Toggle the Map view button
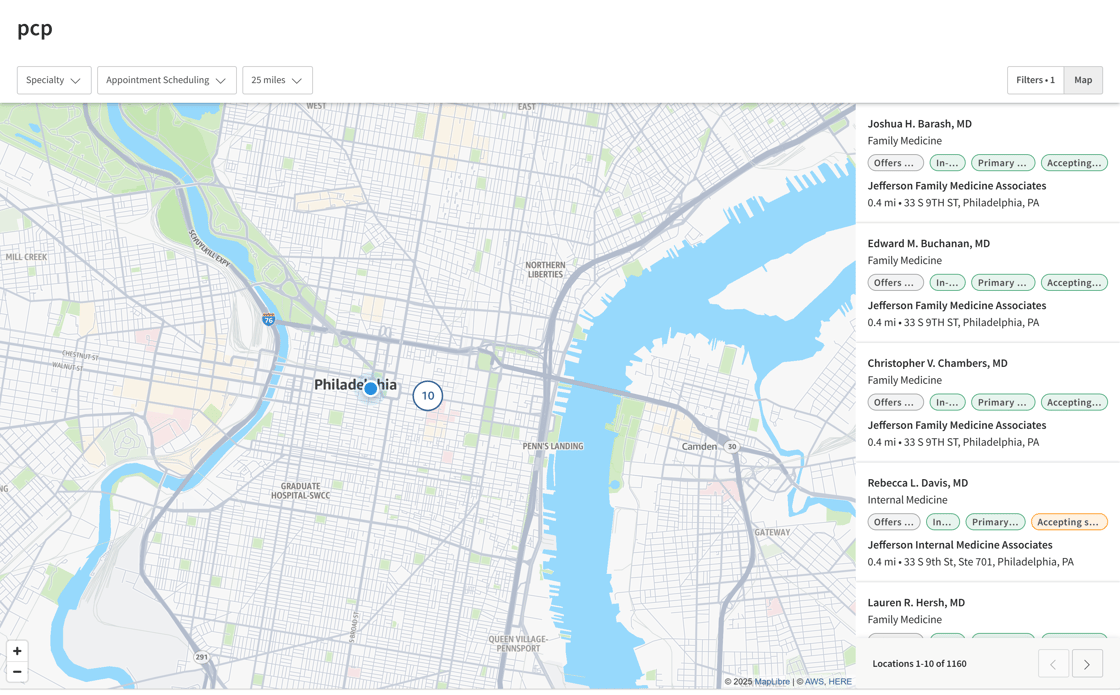 (x=1083, y=80)
